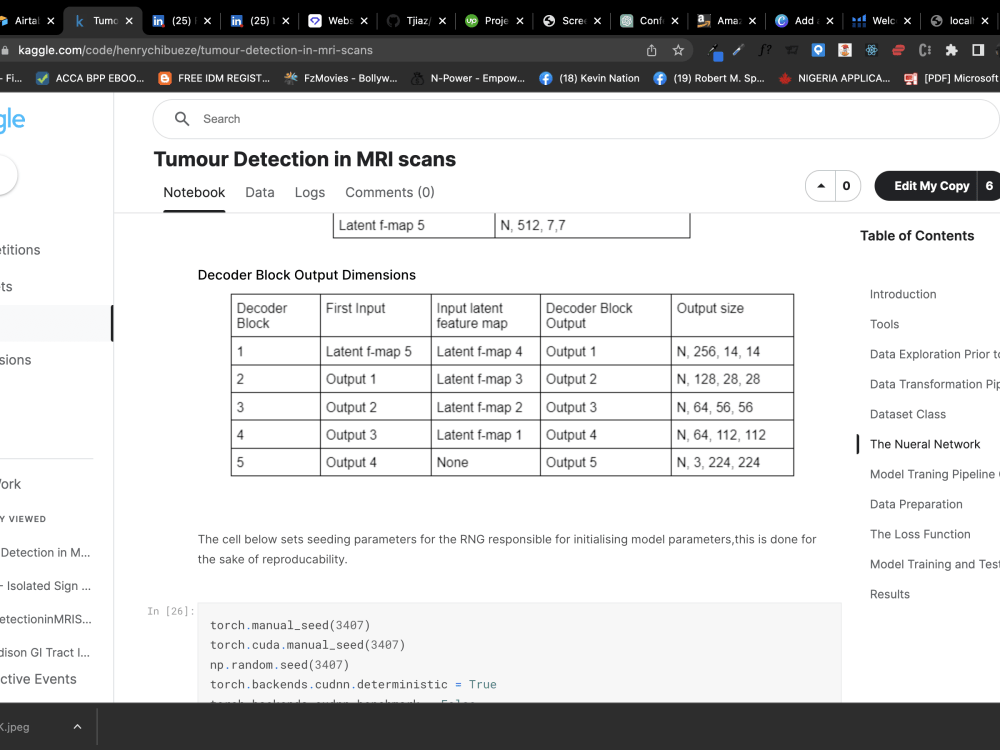This screenshot has height=750, width=1000.
Task: Open recently viewed 'dison GI Tract' item
Action: tap(45, 652)
